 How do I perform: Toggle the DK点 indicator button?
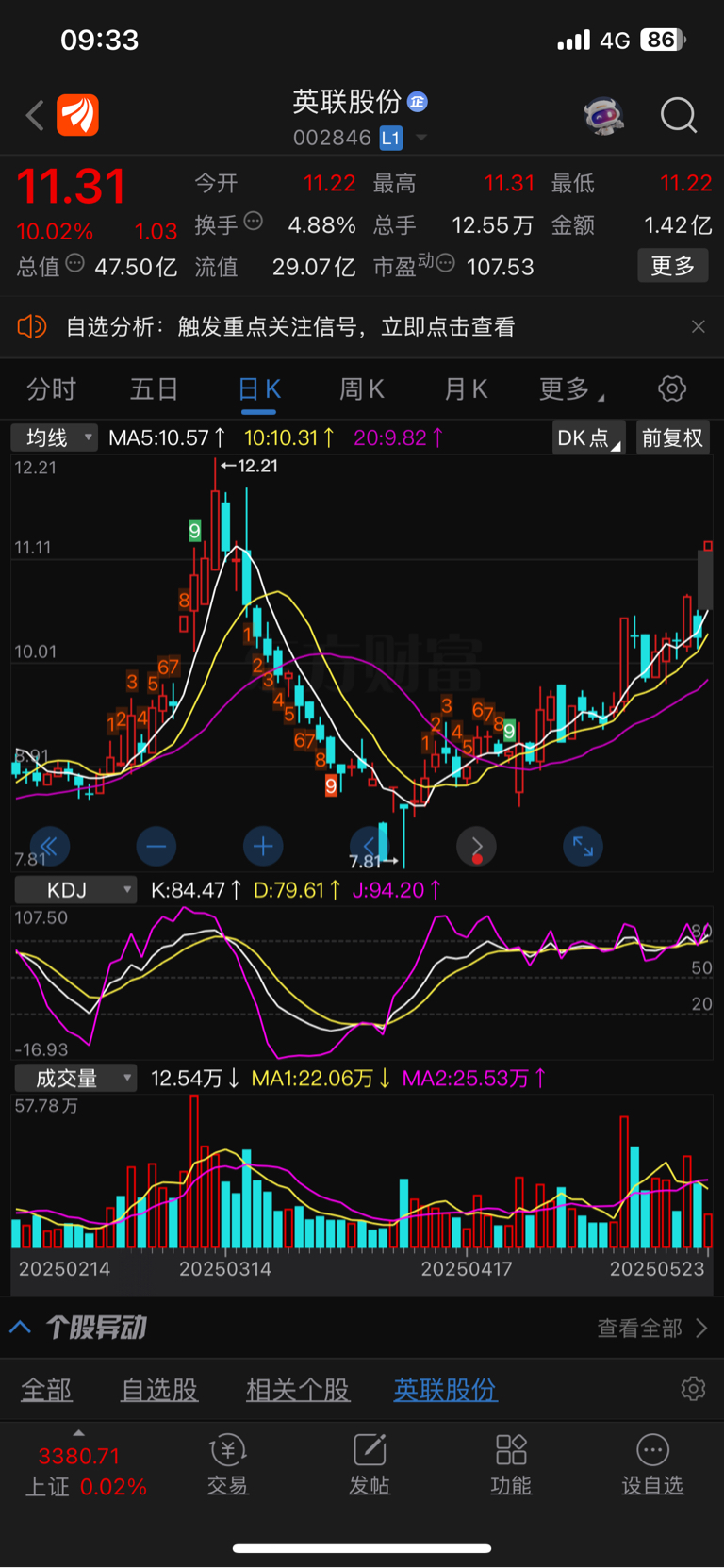(x=588, y=437)
